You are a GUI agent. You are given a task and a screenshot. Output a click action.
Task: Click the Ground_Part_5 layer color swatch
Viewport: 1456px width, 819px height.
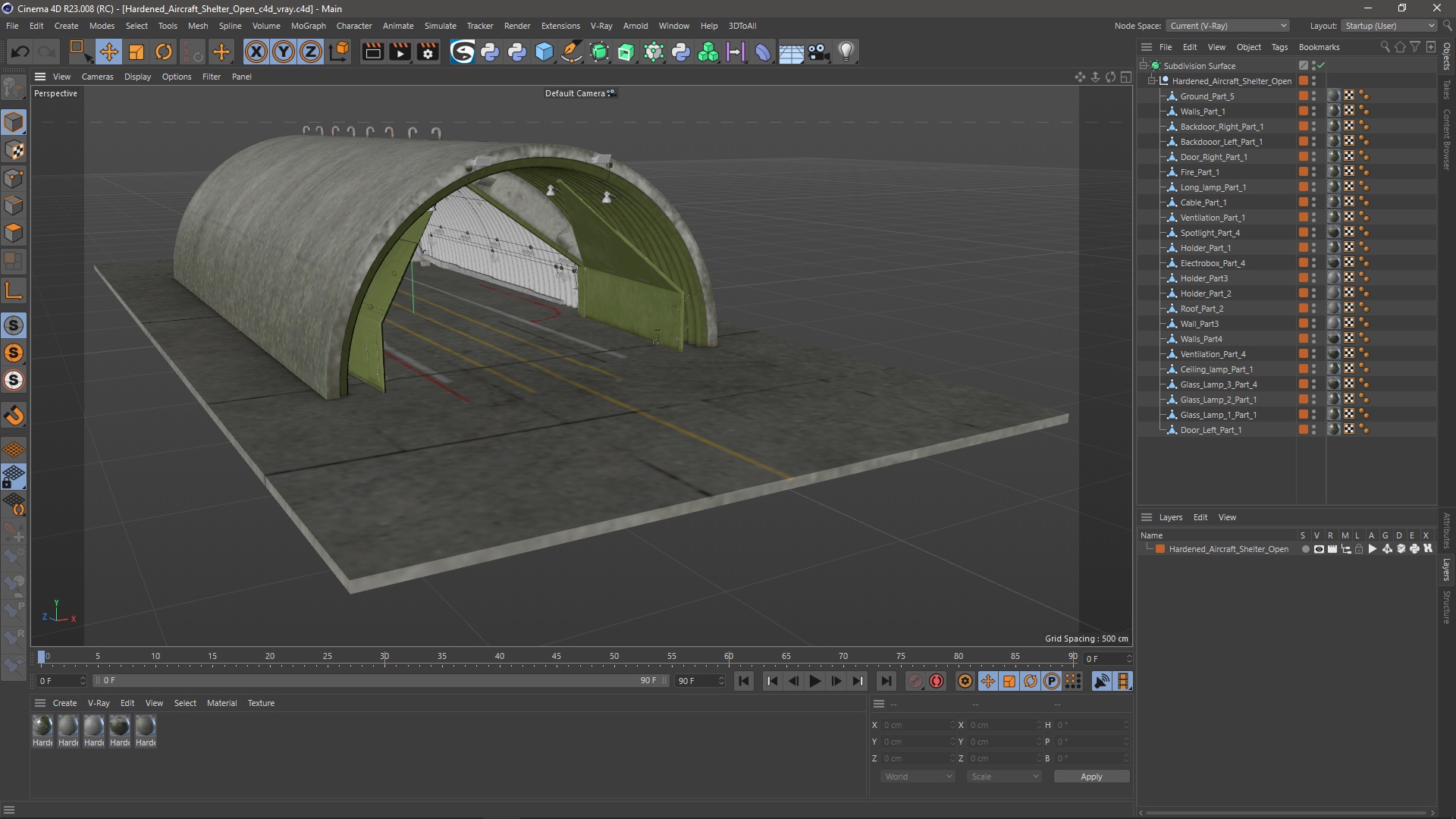1303,96
